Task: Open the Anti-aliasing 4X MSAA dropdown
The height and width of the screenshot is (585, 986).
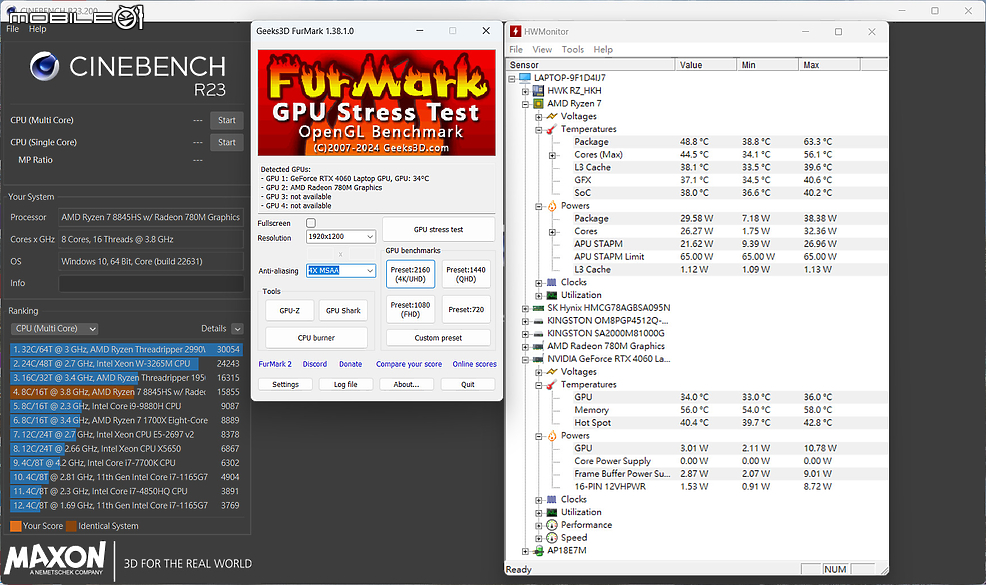Action: point(341,270)
